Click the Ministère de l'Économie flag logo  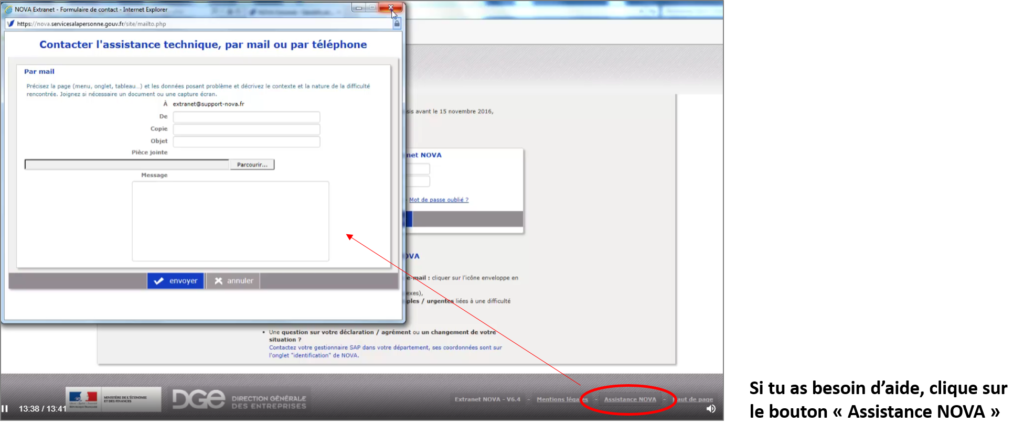[x=114, y=399]
